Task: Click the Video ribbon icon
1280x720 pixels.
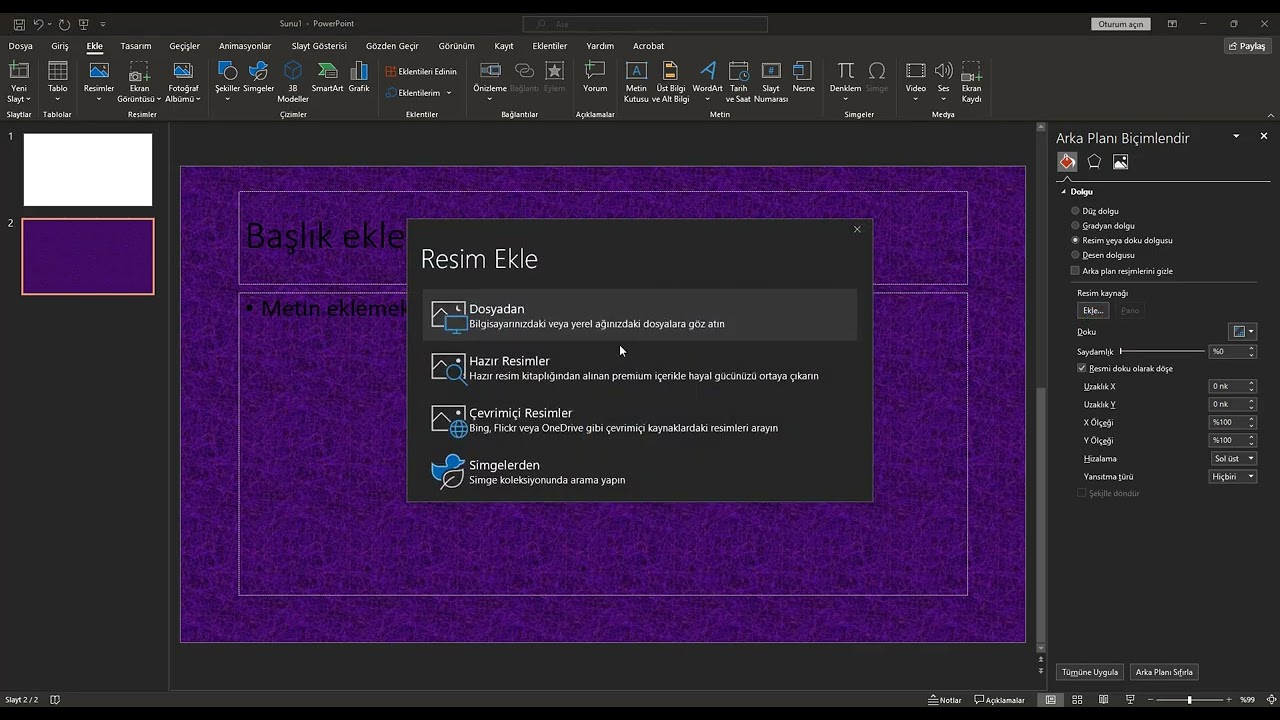Action: (916, 82)
